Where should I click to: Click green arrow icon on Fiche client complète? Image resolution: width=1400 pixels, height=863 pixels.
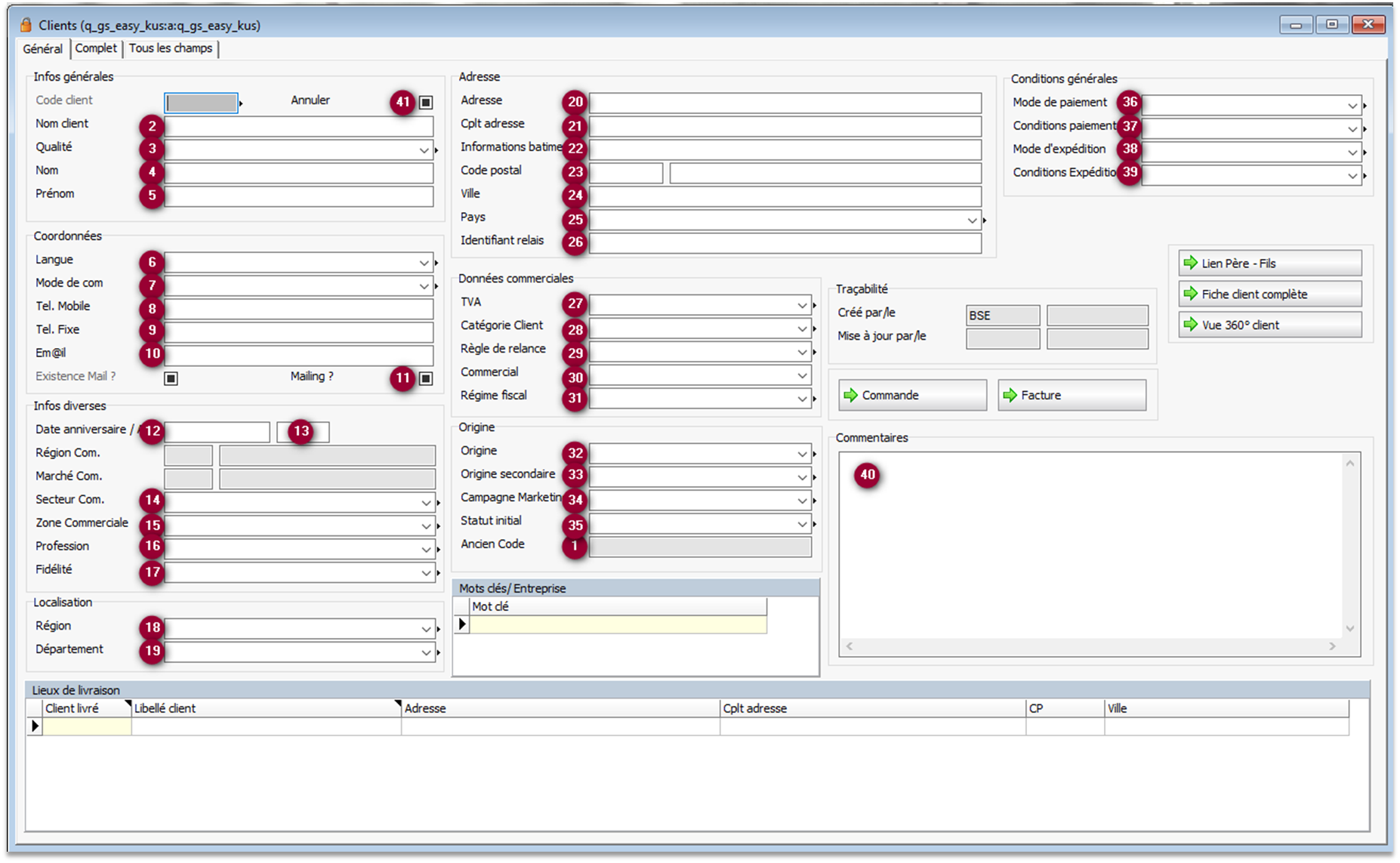tap(1191, 294)
